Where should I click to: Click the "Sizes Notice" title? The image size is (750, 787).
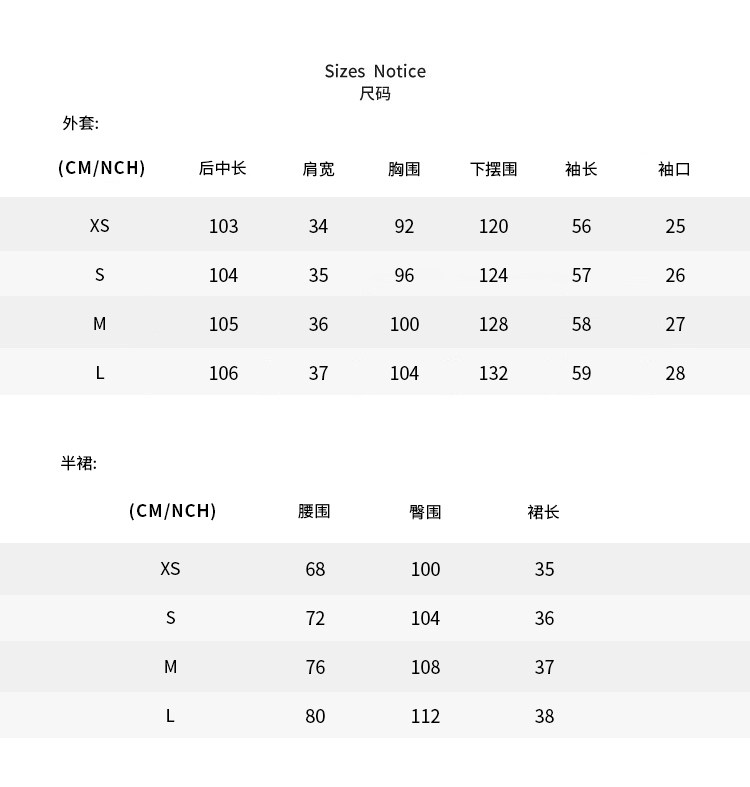tap(375, 71)
